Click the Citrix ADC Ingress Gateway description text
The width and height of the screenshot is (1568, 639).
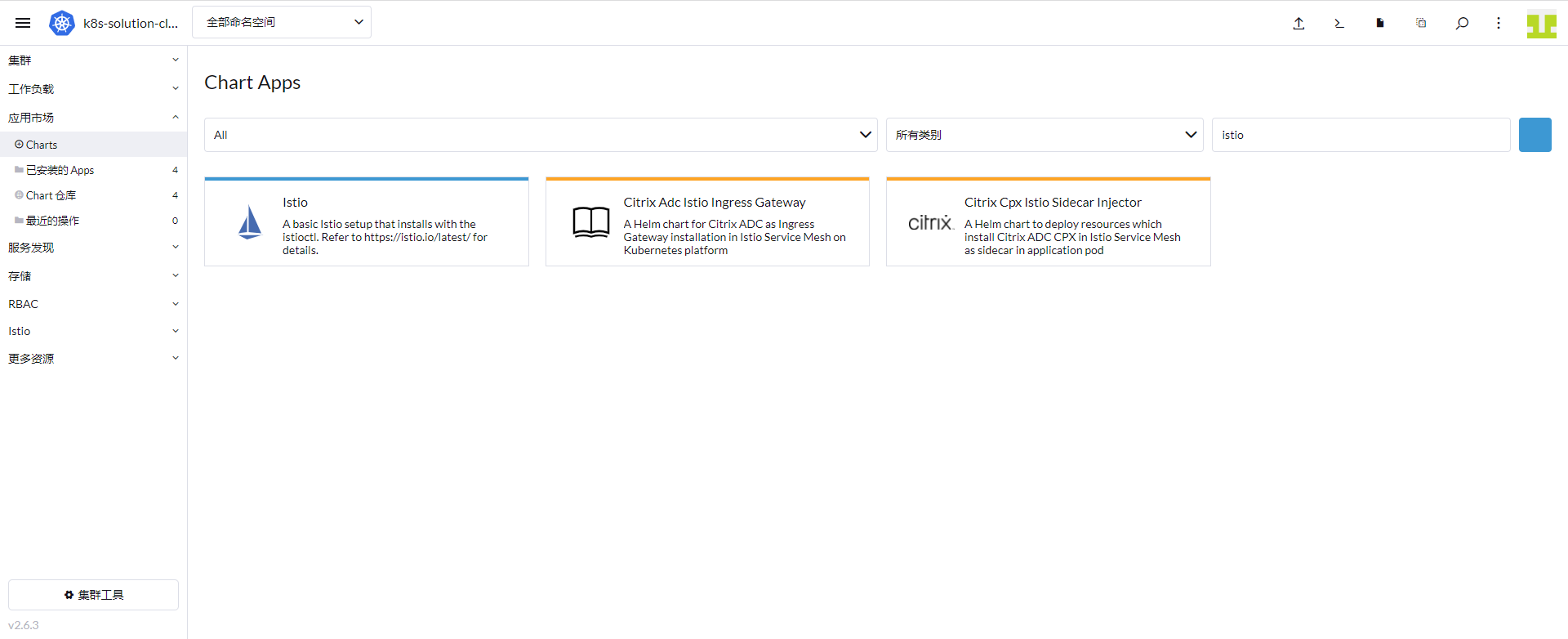(734, 237)
